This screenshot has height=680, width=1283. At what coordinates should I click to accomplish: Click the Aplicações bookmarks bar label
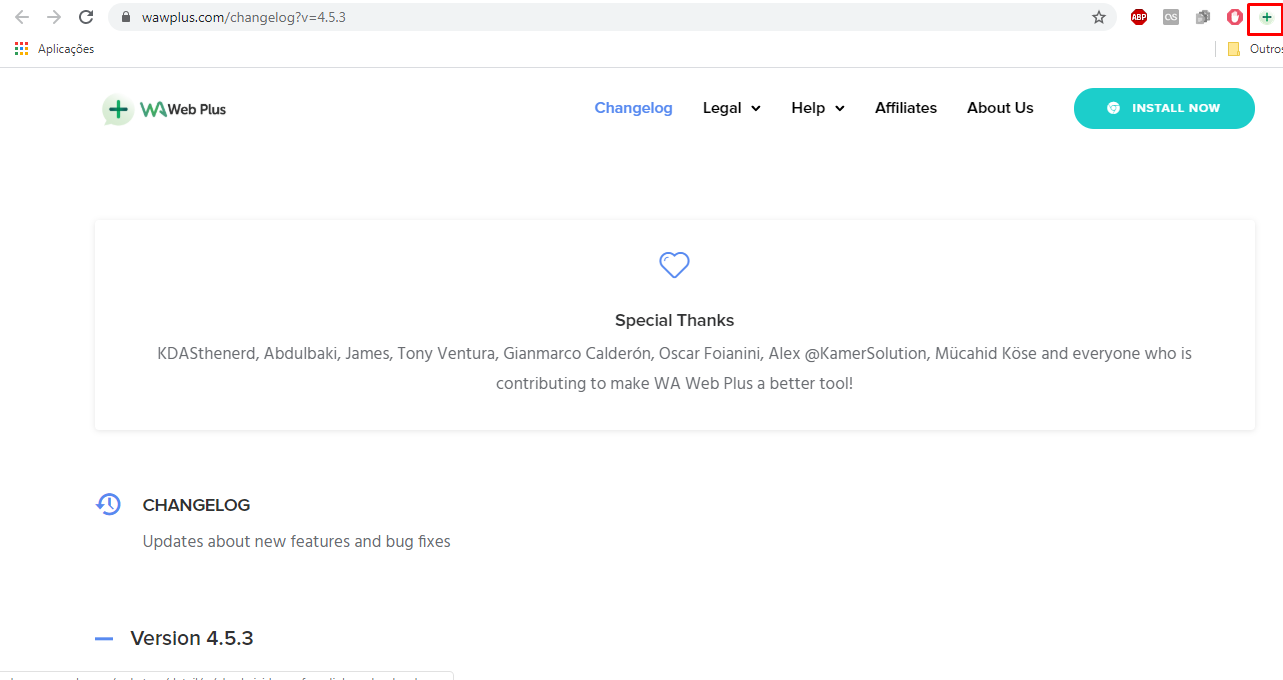click(x=66, y=48)
